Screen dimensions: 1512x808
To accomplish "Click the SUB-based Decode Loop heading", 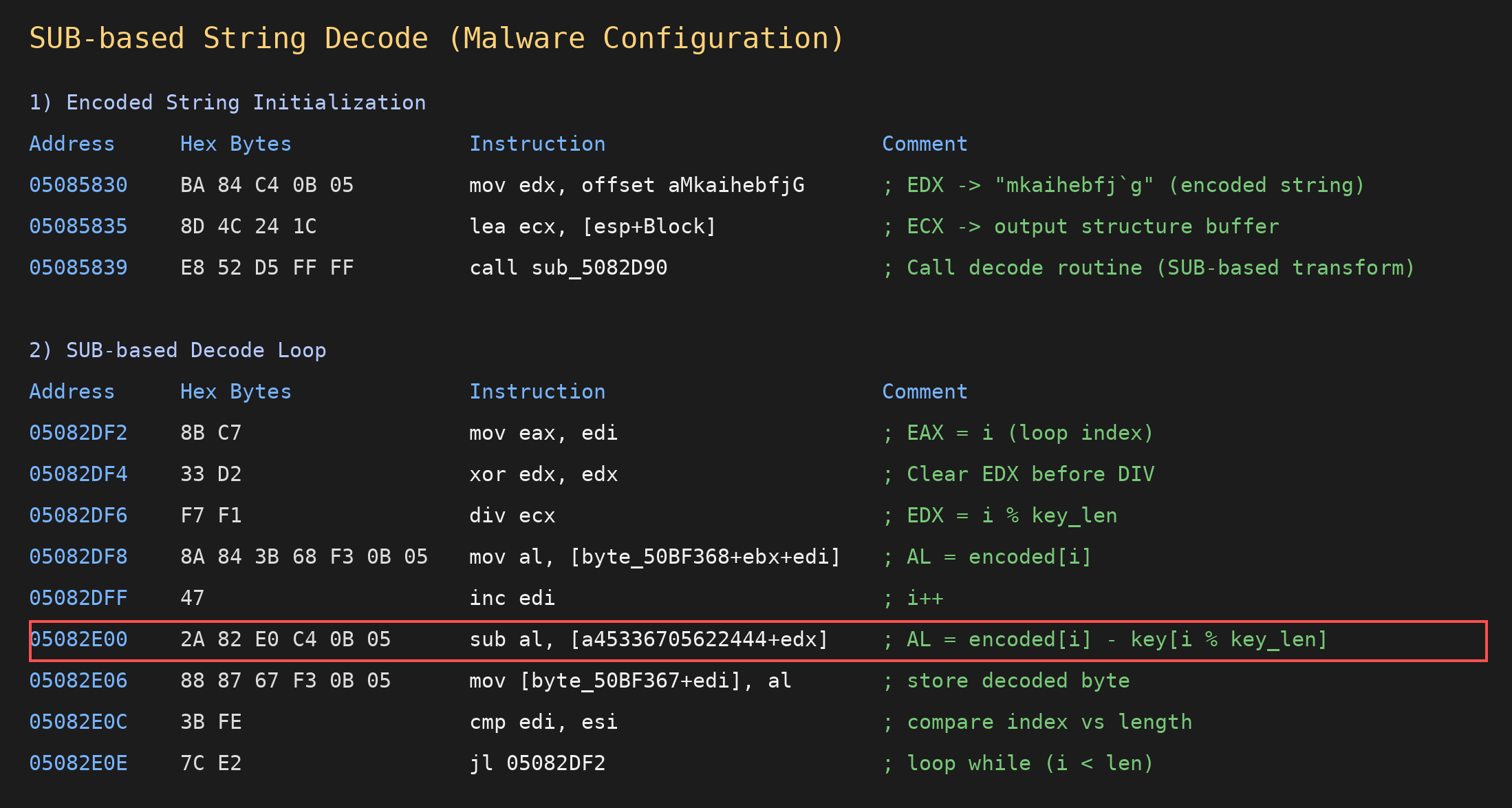I will tap(177, 350).
